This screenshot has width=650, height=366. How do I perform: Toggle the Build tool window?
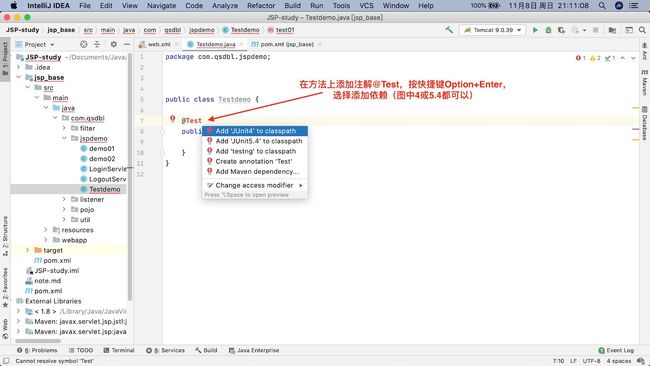coord(206,350)
